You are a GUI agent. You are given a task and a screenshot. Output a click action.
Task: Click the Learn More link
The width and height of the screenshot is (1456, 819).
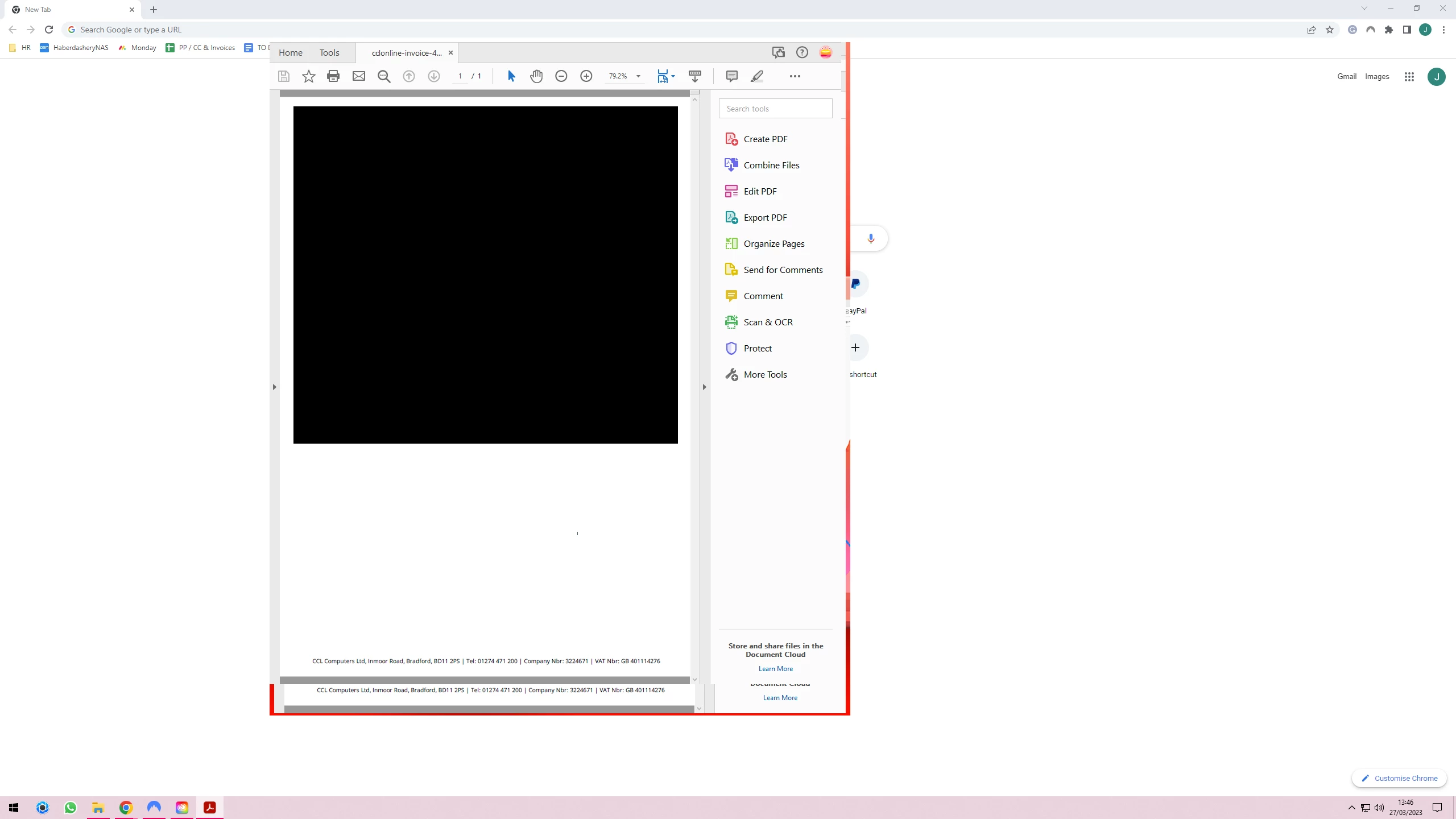775,669
